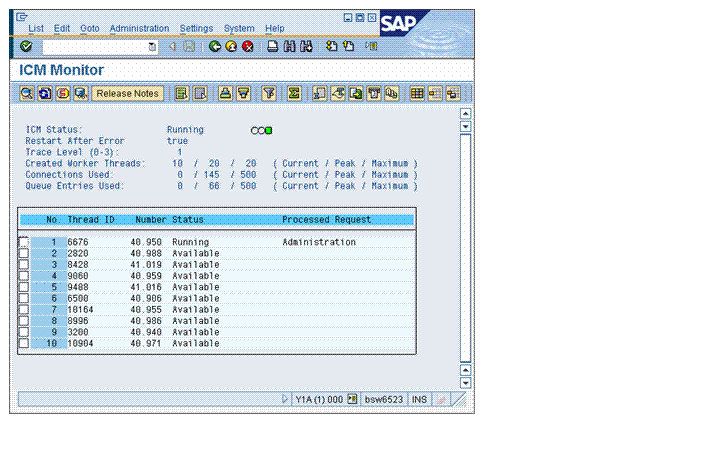Click the green Back arrow icon
This screenshot has height=455, width=720.
click(x=214, y=46)
